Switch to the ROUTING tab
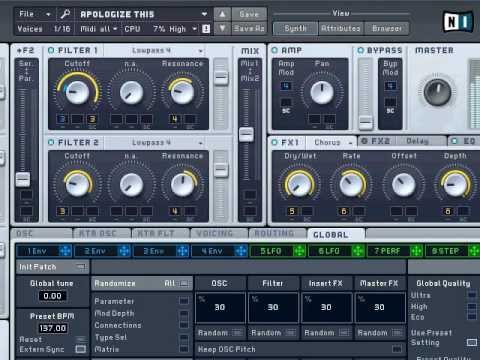The image size is (480, 360). 277,234
